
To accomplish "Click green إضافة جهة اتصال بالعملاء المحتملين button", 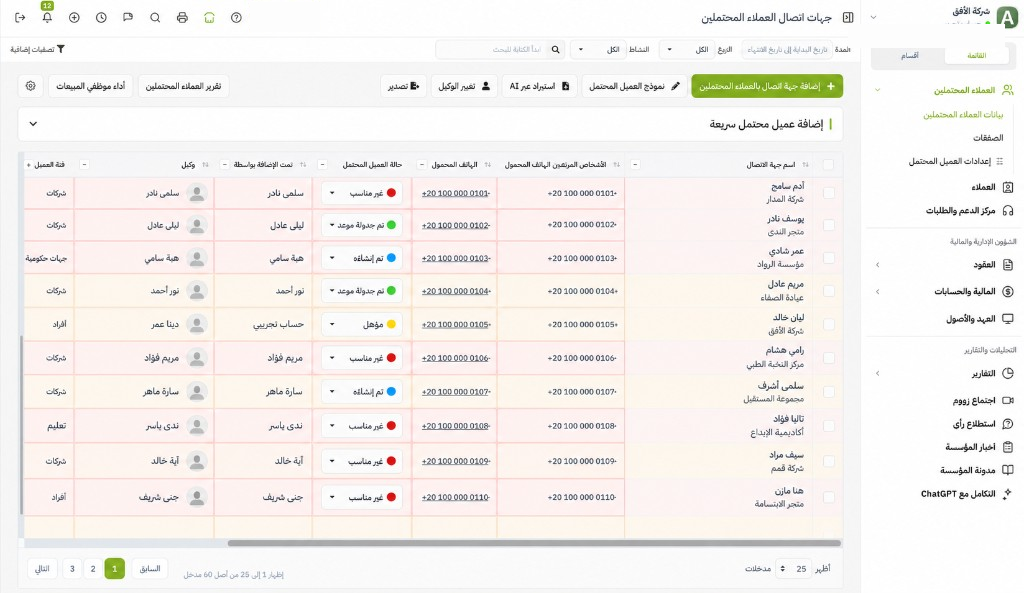I will 767,86.
